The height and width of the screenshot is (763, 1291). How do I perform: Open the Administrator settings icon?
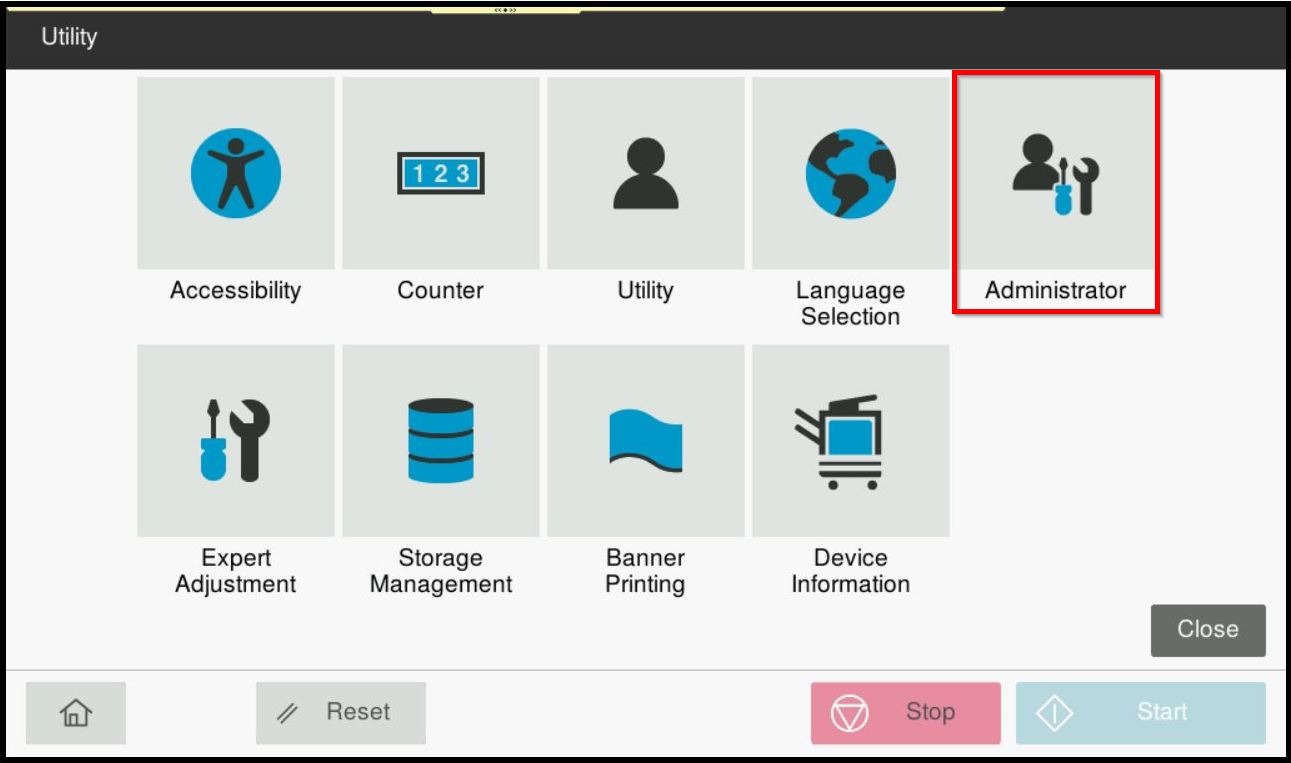[1055, 173]
